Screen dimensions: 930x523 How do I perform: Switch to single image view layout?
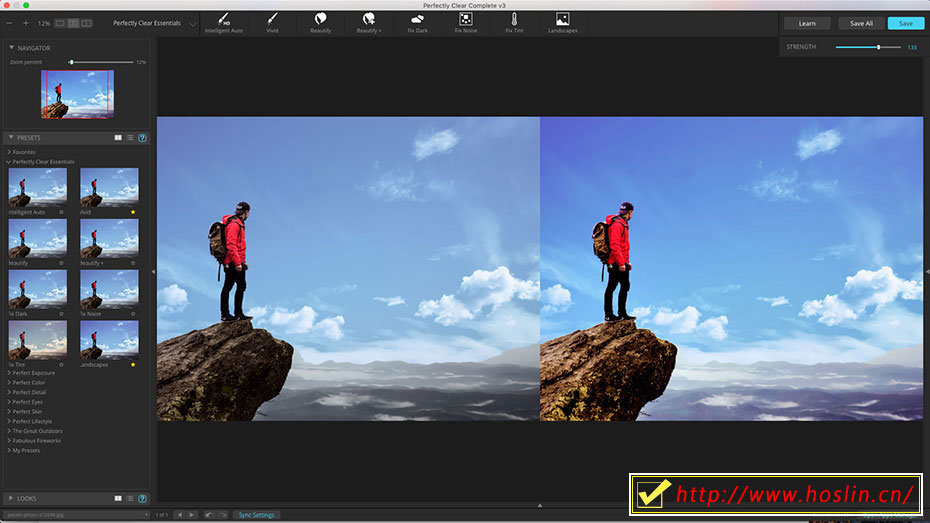point(60,23)
